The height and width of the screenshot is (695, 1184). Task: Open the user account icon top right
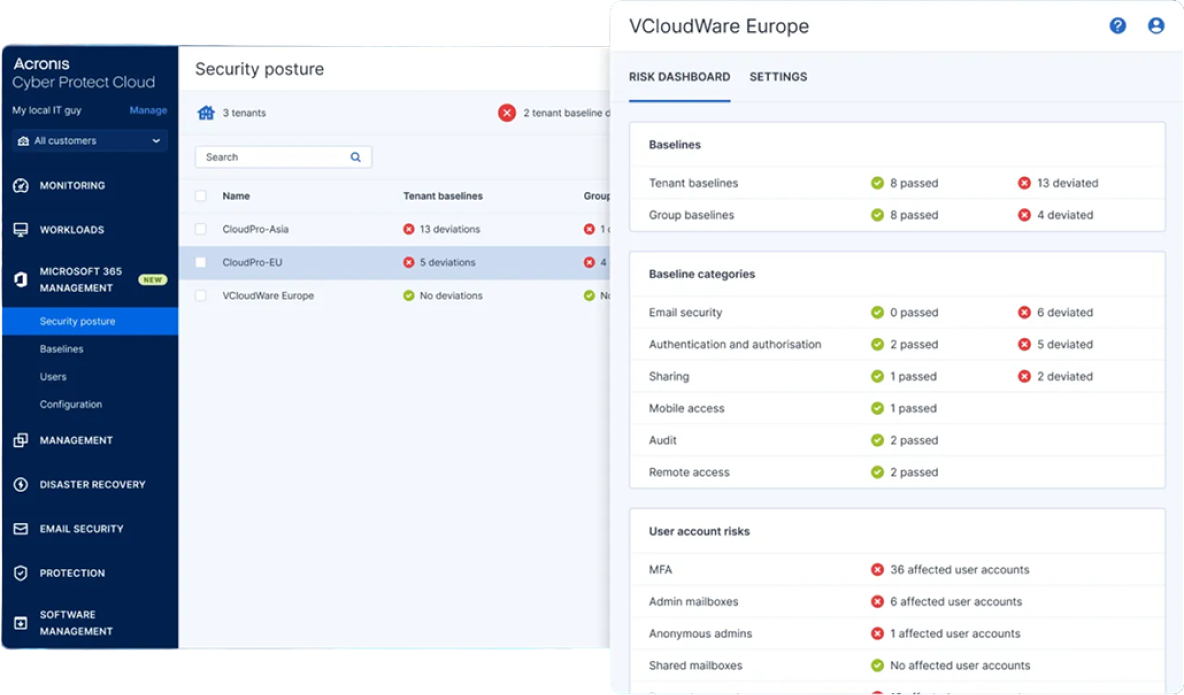1156,25
